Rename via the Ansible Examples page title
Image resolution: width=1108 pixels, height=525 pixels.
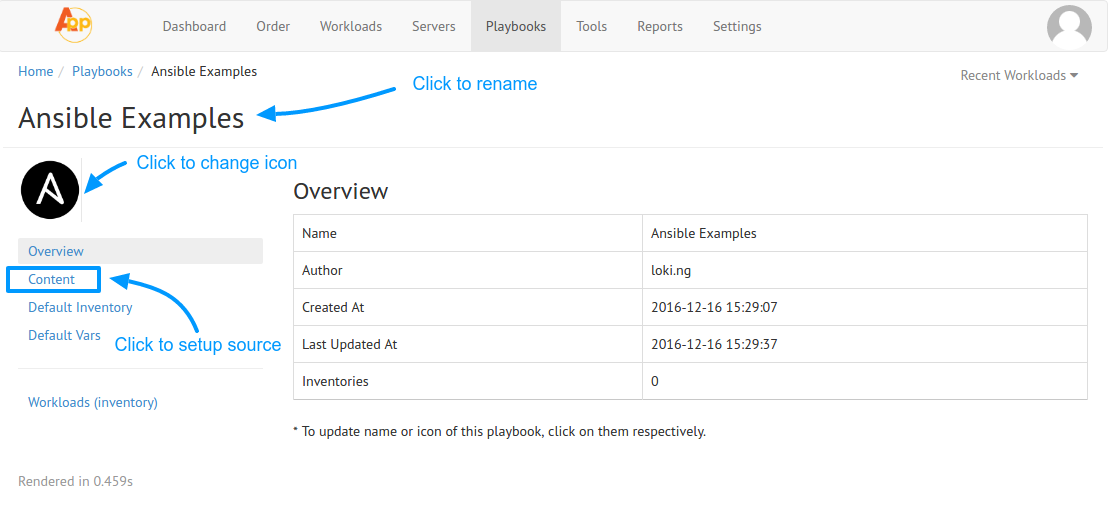click(x=131, y=118)
